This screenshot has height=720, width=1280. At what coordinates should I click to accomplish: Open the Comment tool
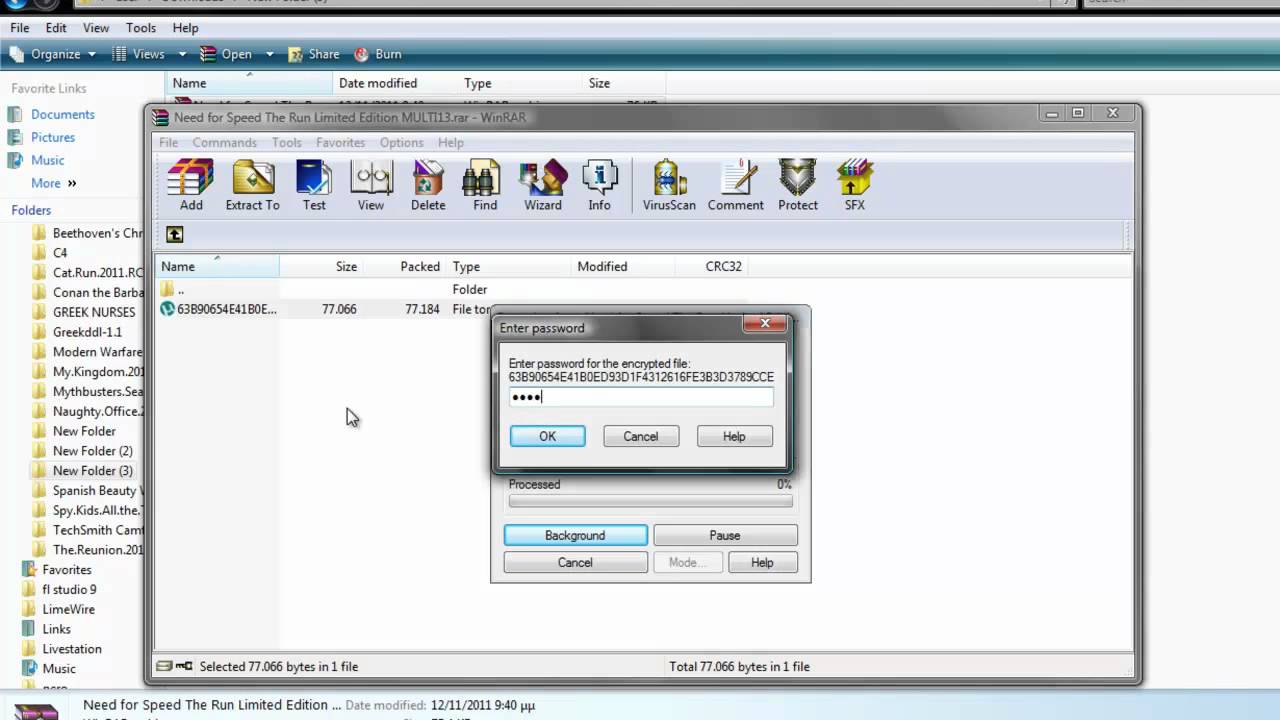click(x=736, y=186)
